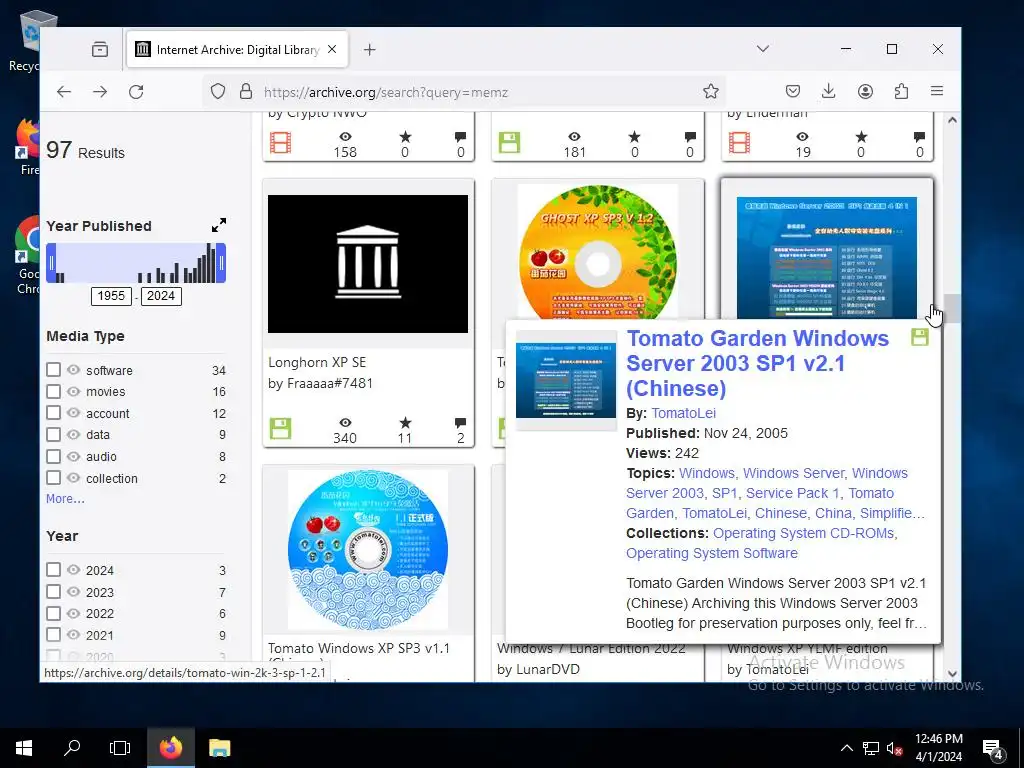Close the Internet Archive tab
The height and width of the screenshot is (768, 1024).
[x=332, y=50]
